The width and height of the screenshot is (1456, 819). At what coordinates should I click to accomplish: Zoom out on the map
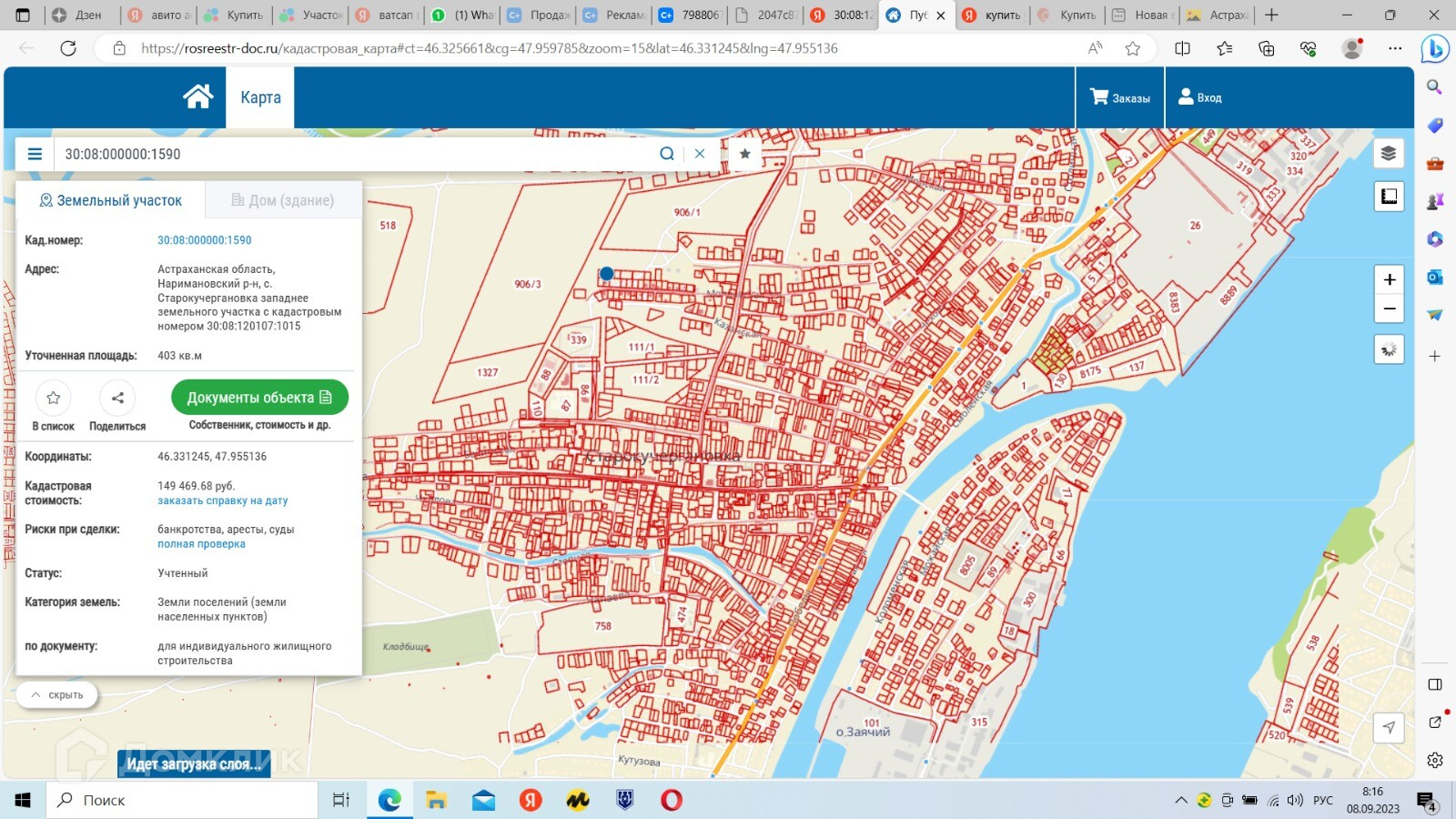pos(1389,309)
